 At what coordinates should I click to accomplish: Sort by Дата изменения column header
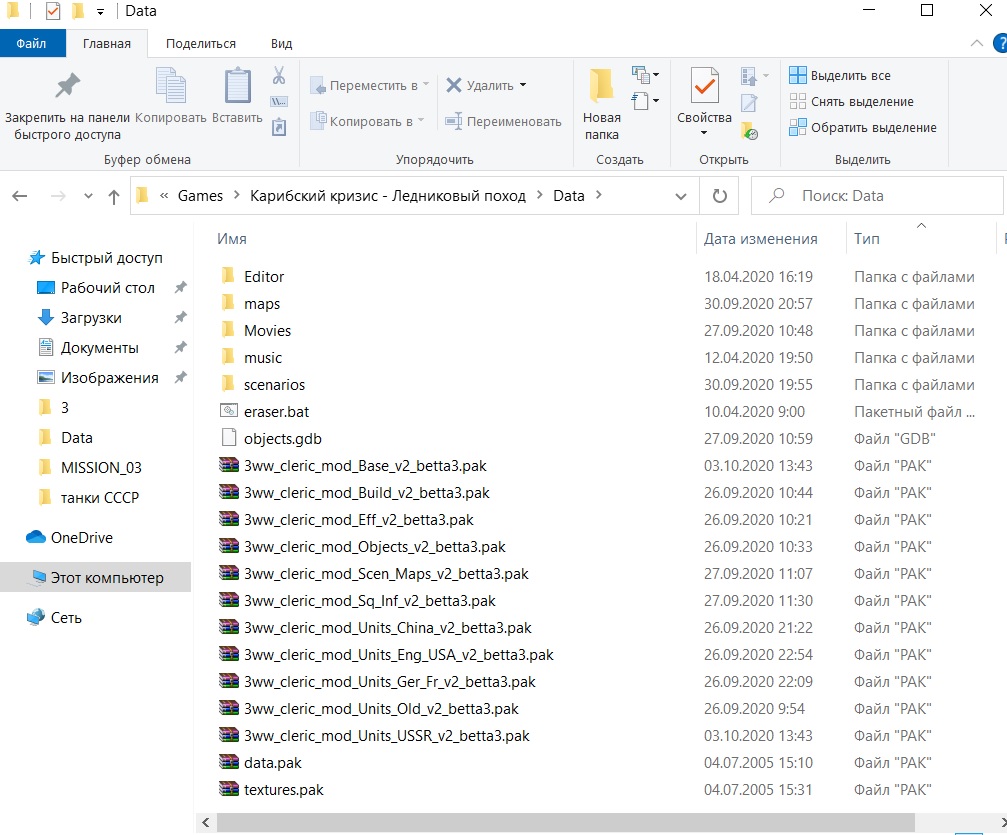click(x=760, y=239)
